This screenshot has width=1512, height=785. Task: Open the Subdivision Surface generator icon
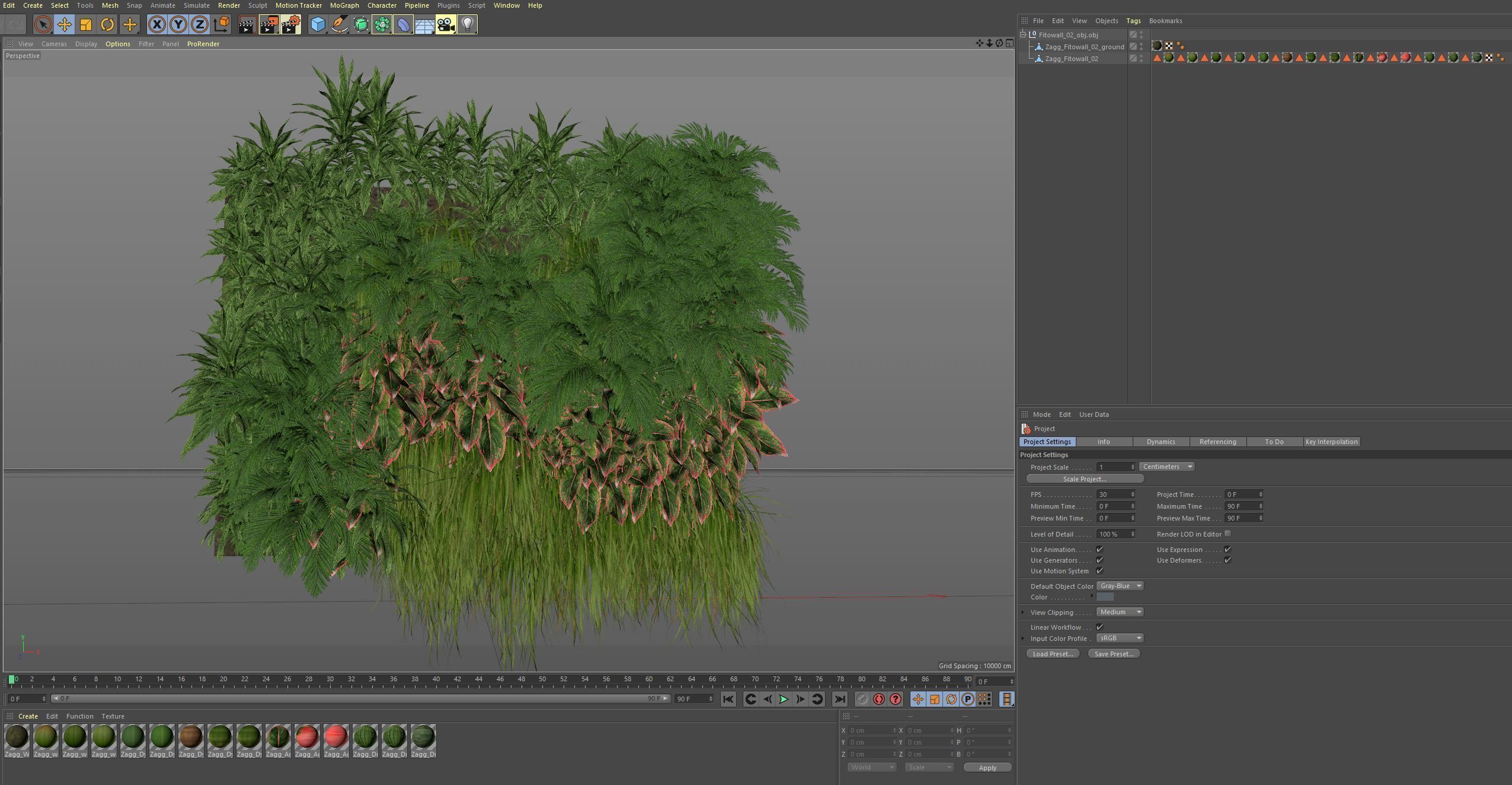(x=360, y=24)
